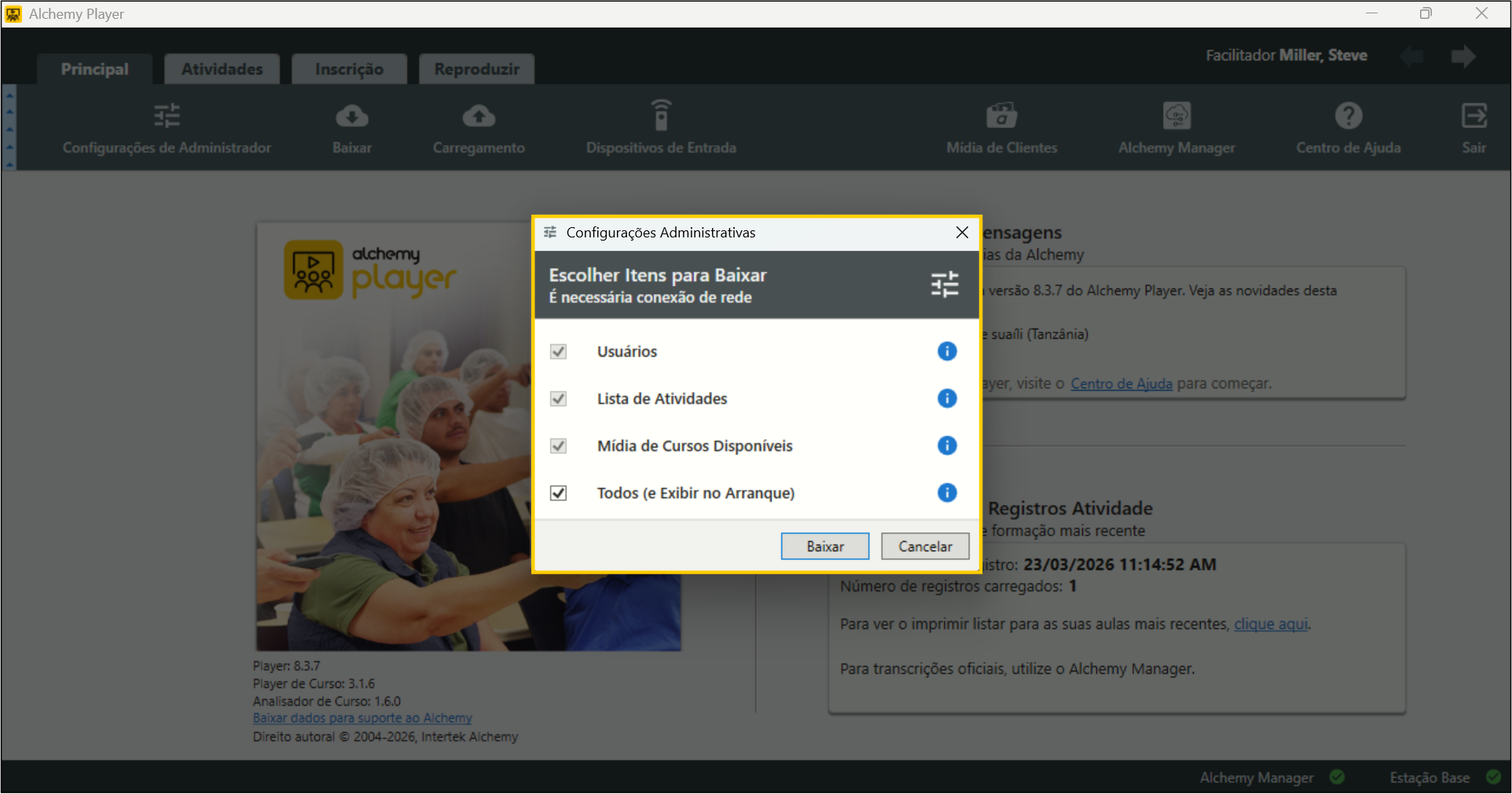Click the 'Escolher Itens para Baixar' heading

click(x=658, y=275)
